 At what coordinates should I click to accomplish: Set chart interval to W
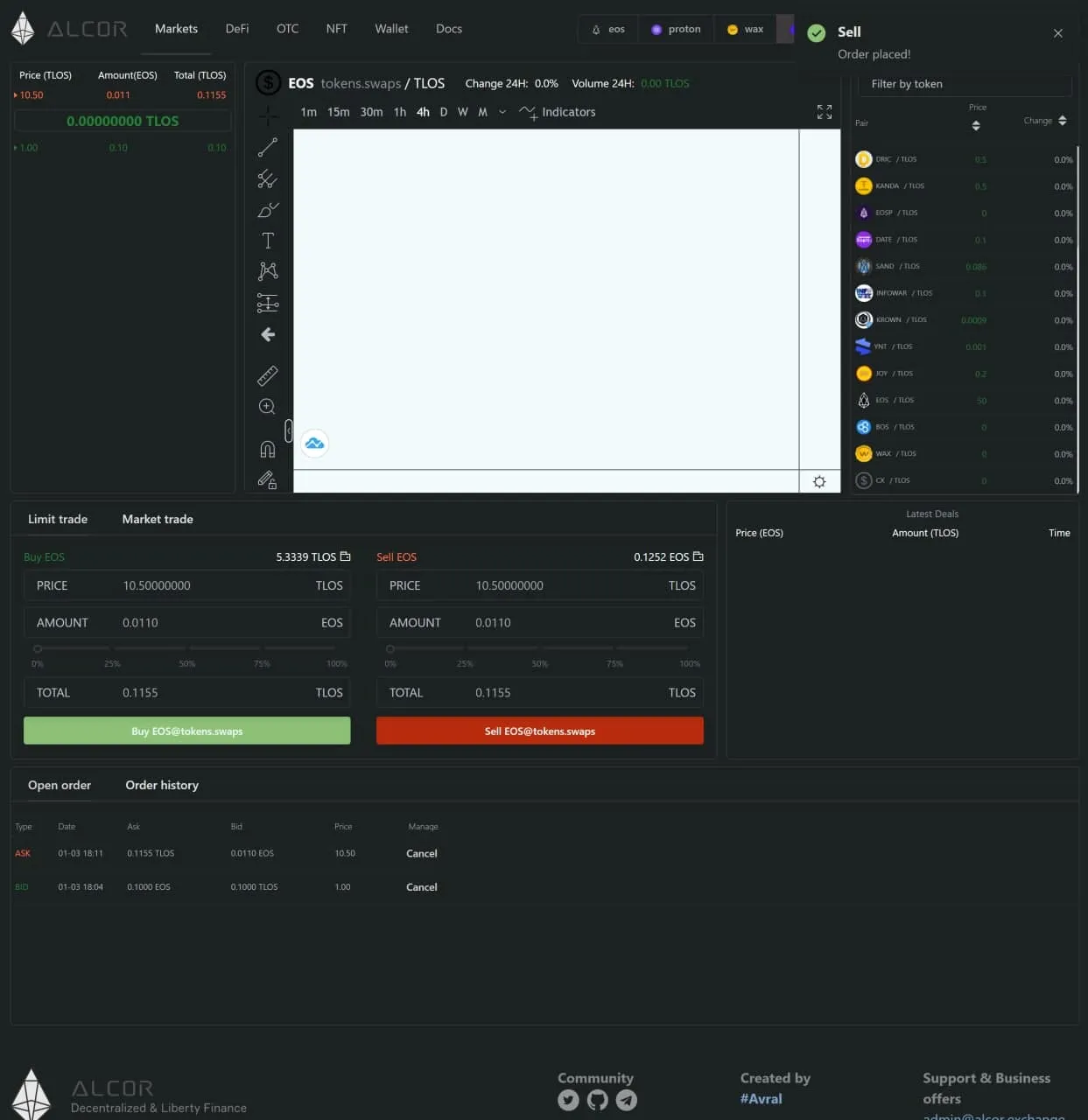(463, 112)
